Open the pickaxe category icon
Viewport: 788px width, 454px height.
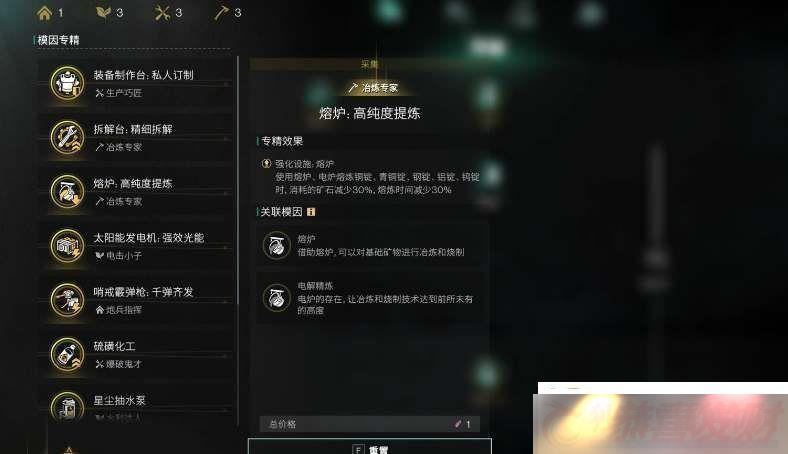click(x=221, y=13)
